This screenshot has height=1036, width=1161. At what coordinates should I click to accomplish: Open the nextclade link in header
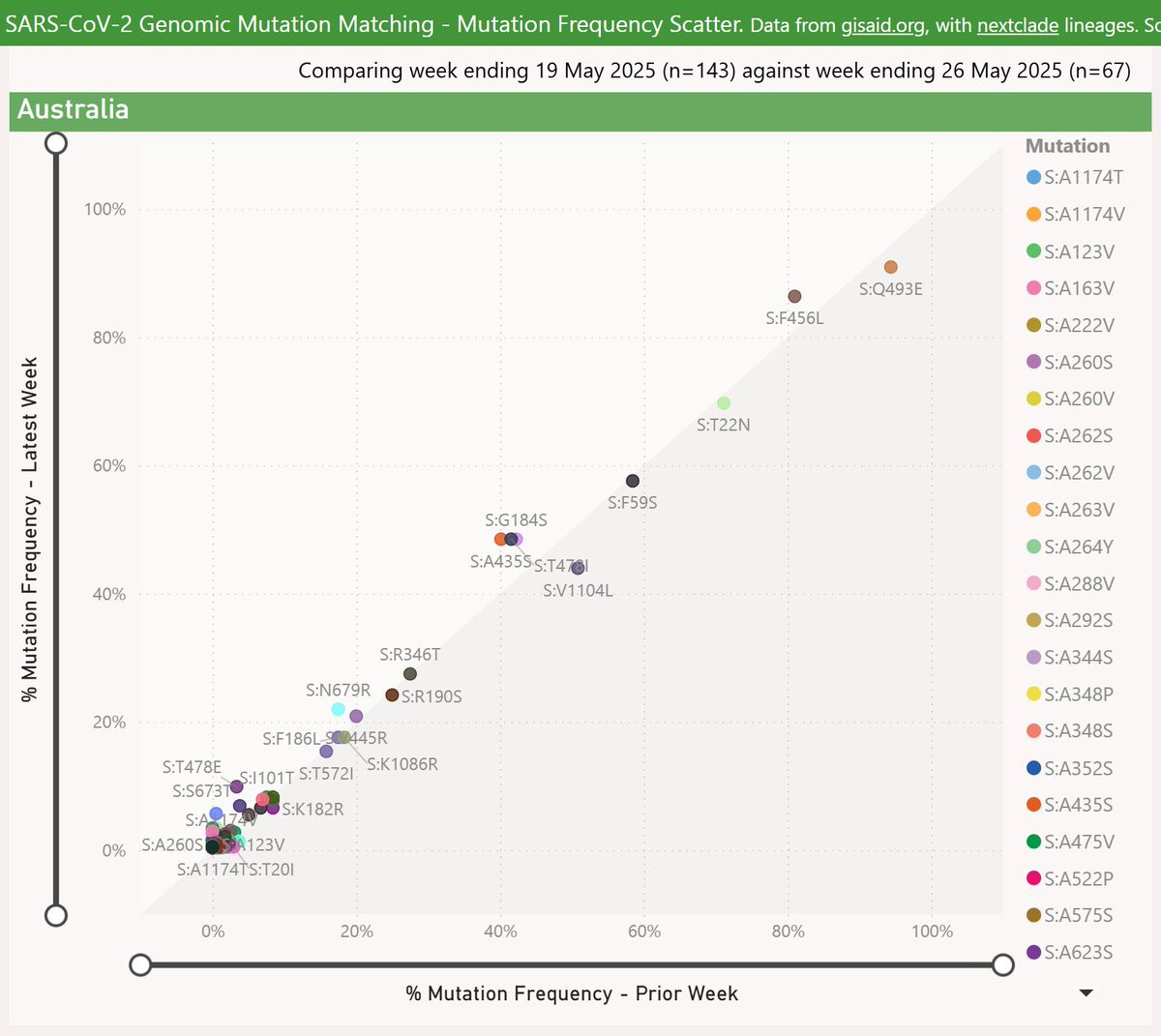pos(1018,25)
